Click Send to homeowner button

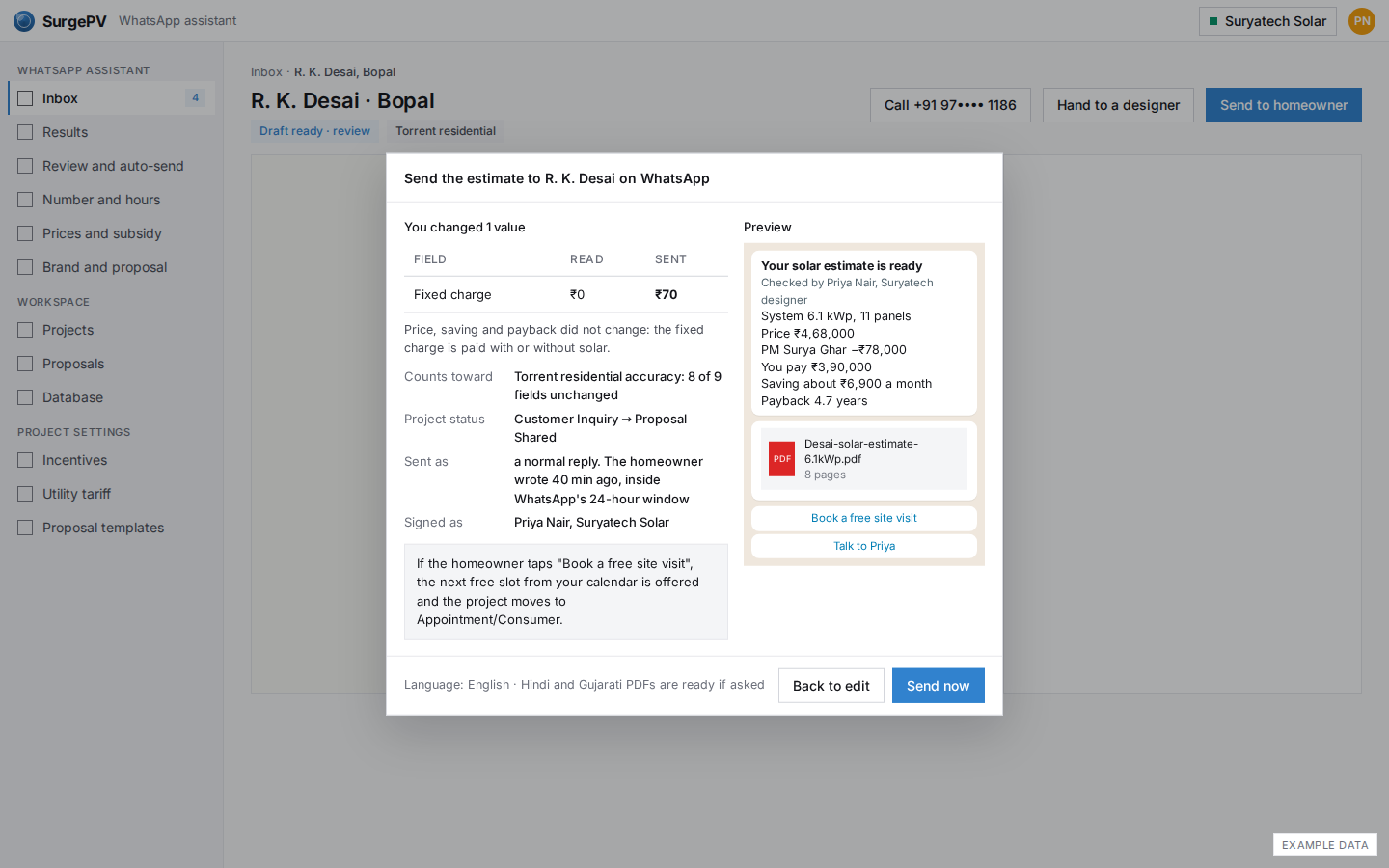tap(1284, 105)
